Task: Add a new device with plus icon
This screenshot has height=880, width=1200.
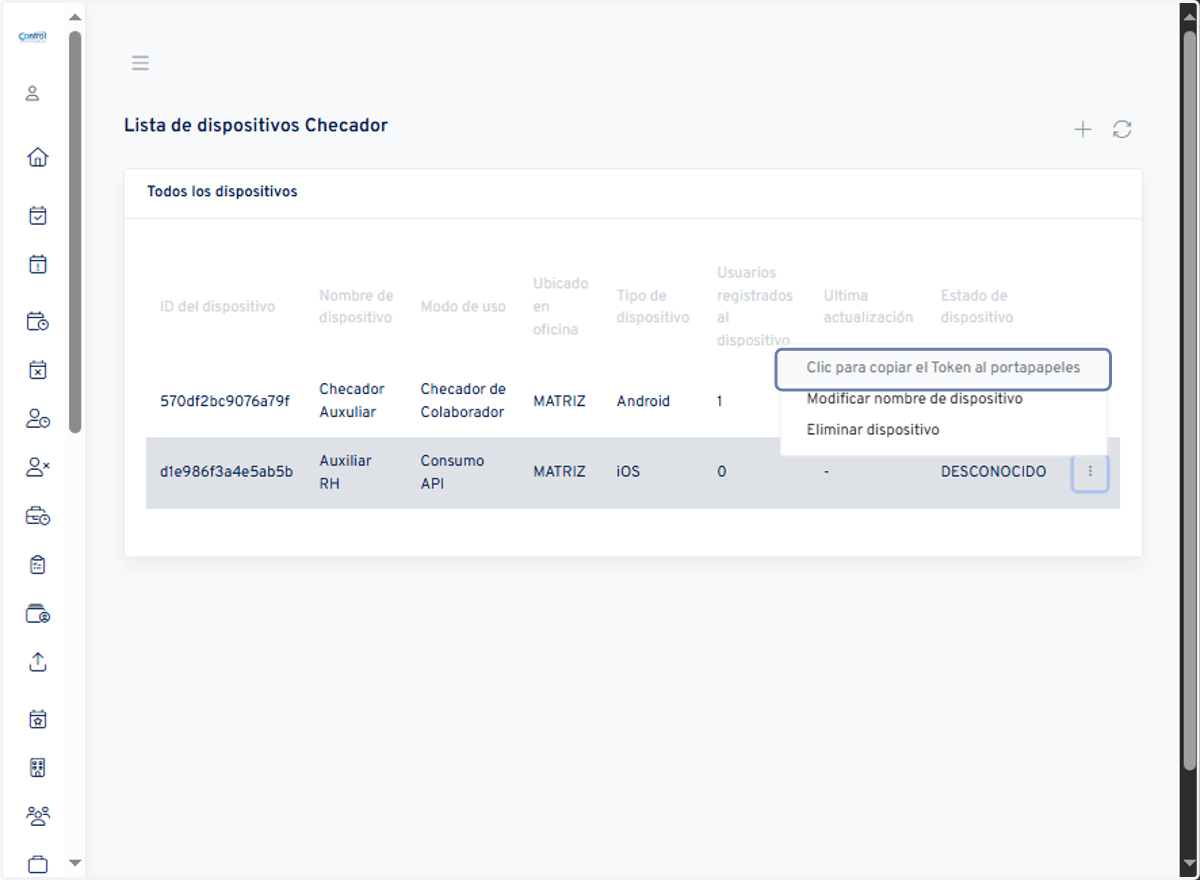Action: pyautogui.click(x=1083, y=129)
